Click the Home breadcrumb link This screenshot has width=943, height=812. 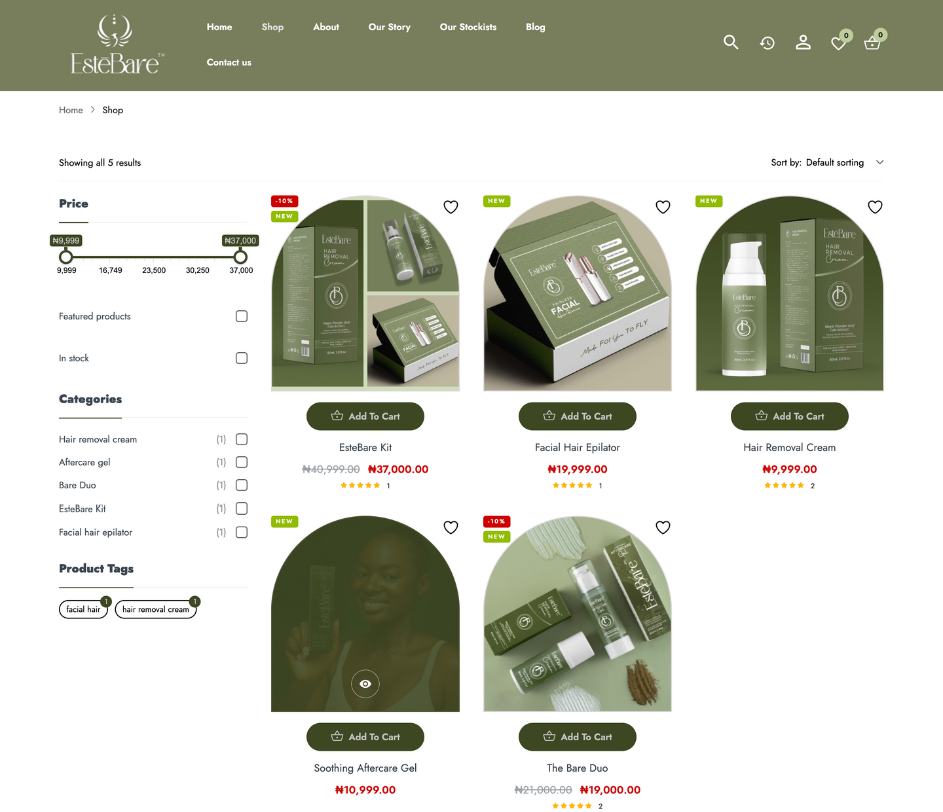(71, 110)
